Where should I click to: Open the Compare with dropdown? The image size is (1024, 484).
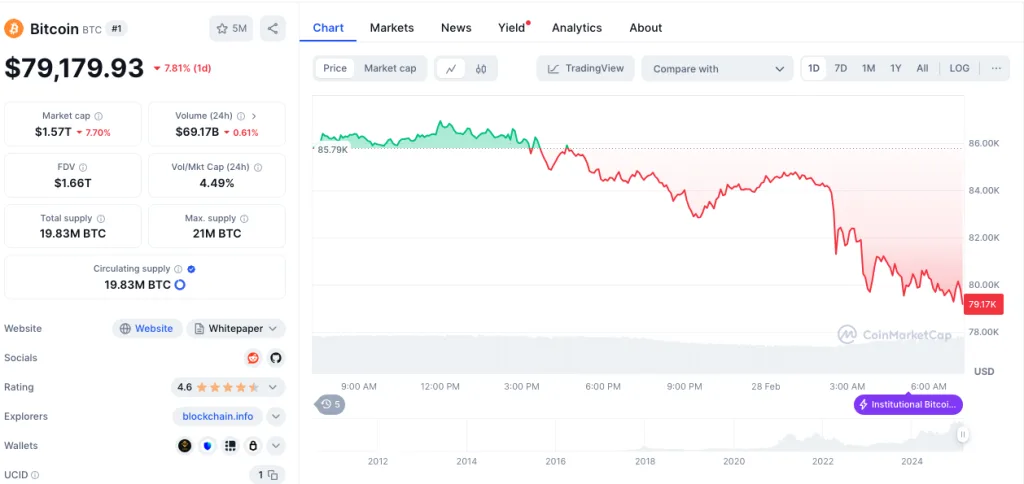pyautogui.click(x=717, y=69)
